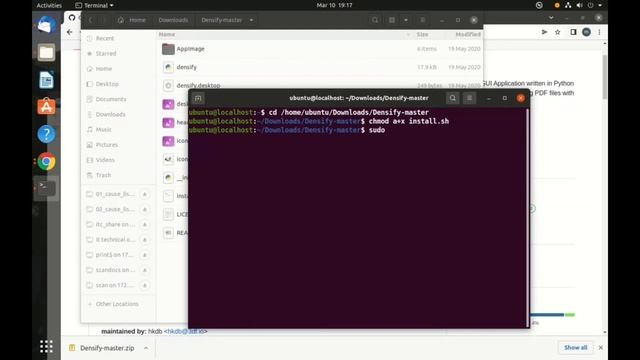Image resolution: width=640 pixels, height=360 pixels.
Task: Click the network icon in top bar
Action: [568, 5]
